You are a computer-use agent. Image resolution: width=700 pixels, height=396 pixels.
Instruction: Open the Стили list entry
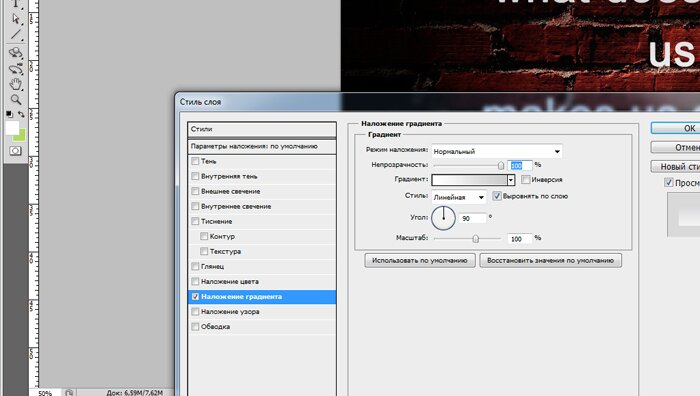[262, 129]
